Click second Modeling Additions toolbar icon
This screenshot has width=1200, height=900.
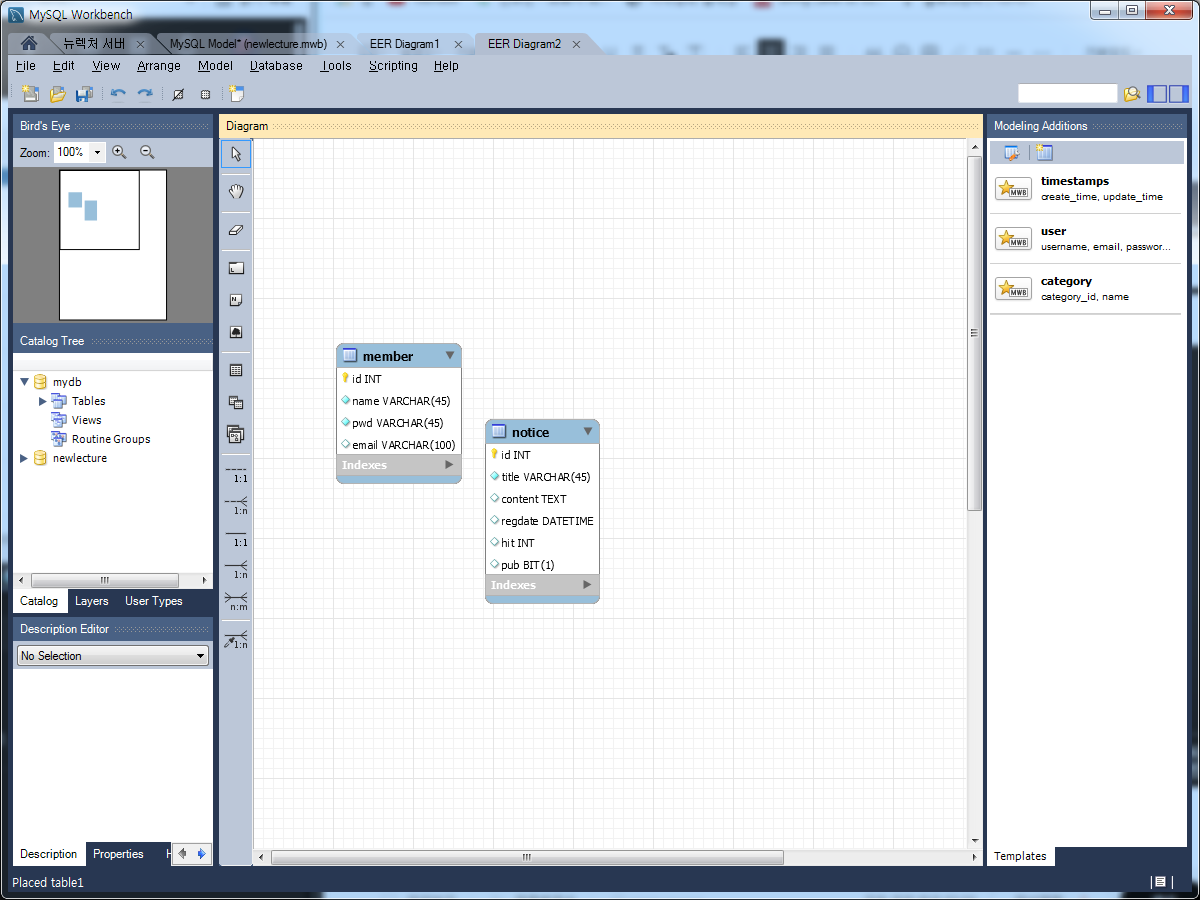1044,153
